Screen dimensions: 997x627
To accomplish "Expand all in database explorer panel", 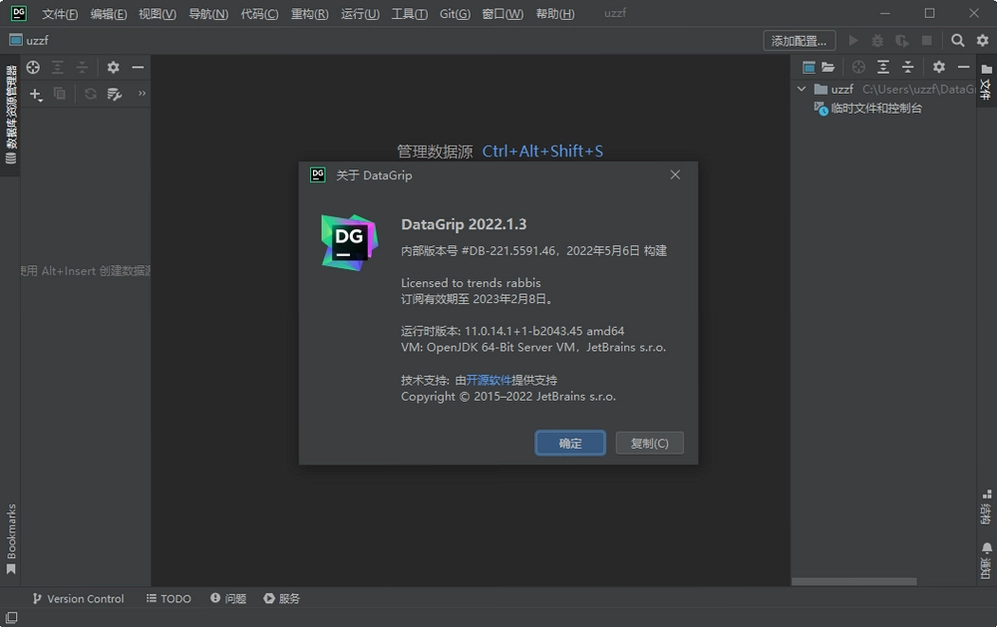I will coord(57,67).
